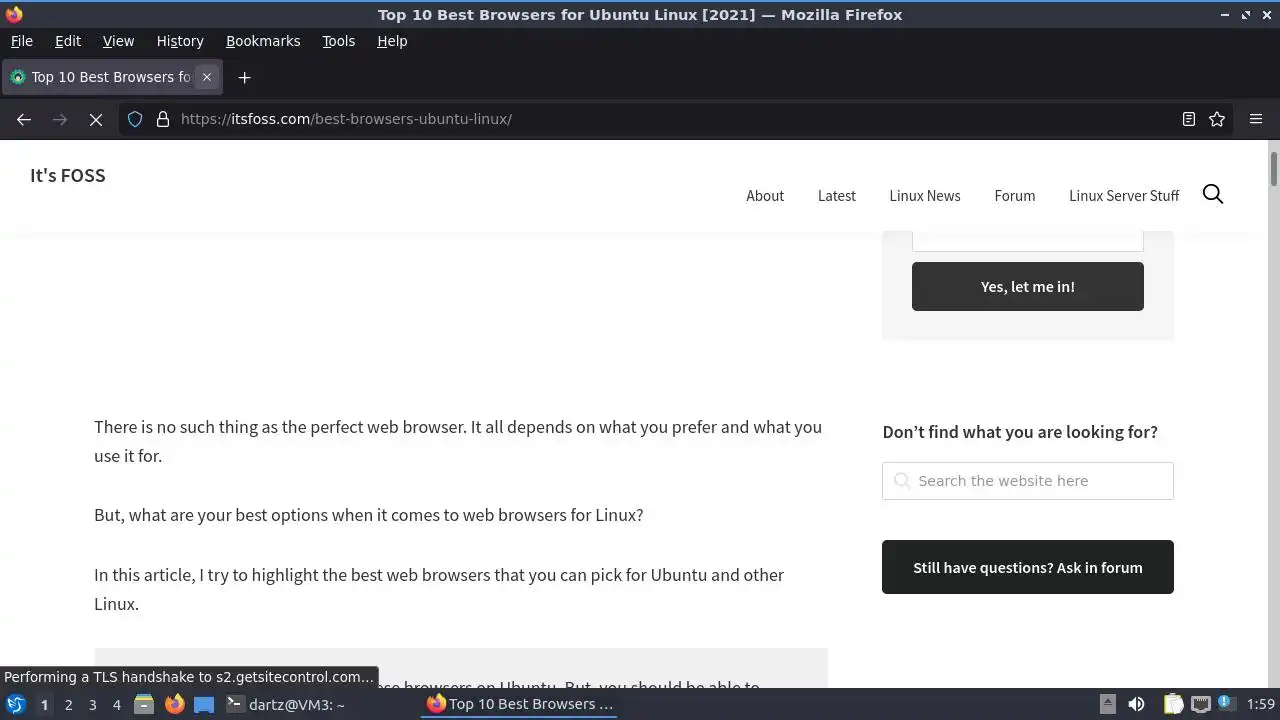Stop loading the page
The image size is (1280, 720).
96,119
